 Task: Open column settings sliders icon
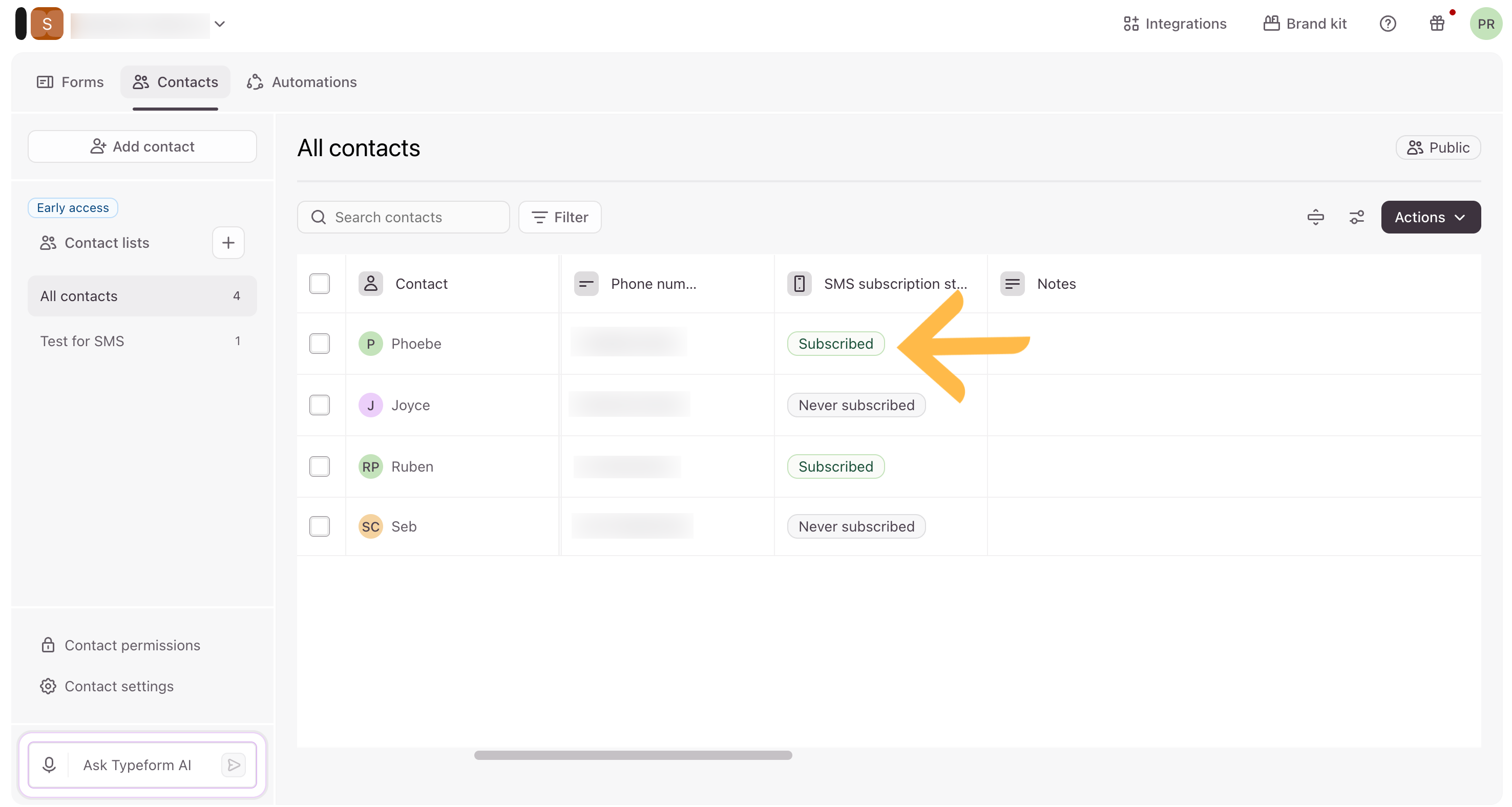click(x=1356, y=217)
